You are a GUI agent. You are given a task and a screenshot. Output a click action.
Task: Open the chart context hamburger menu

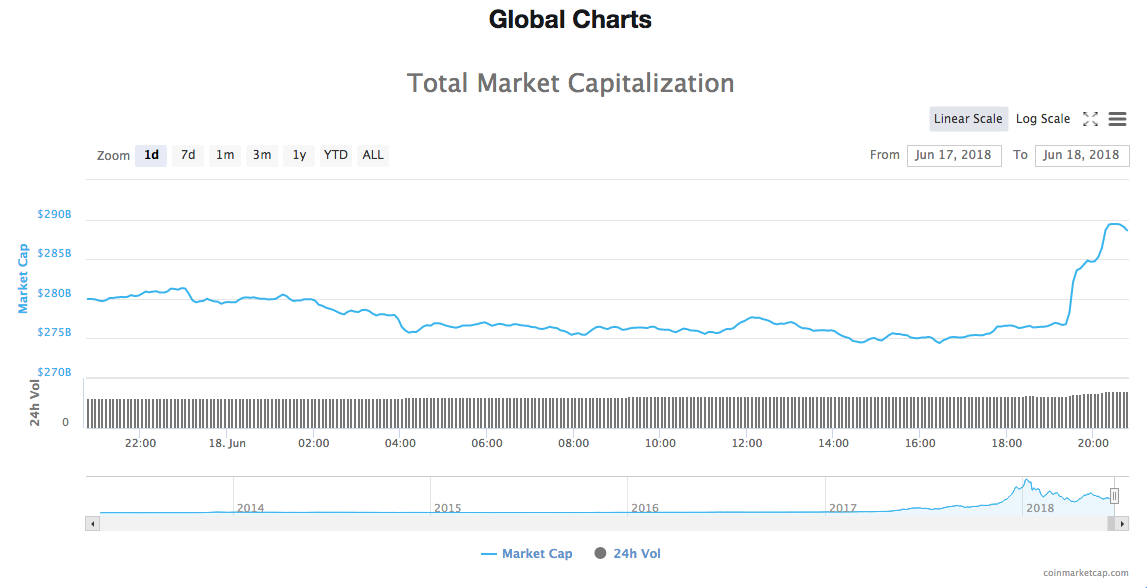click(x=1116, y=118)
